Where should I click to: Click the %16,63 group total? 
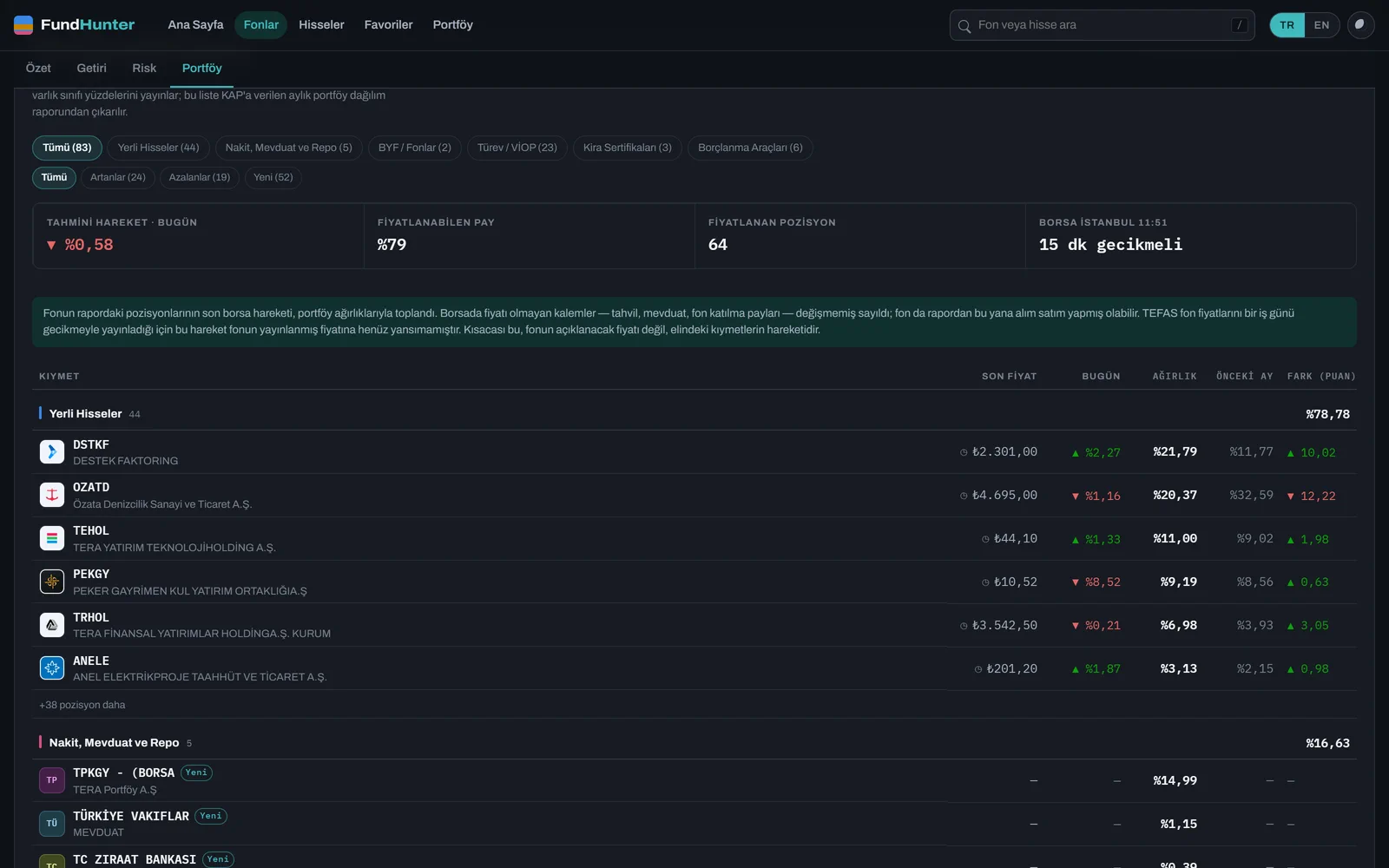click(x=1327, y=743)
